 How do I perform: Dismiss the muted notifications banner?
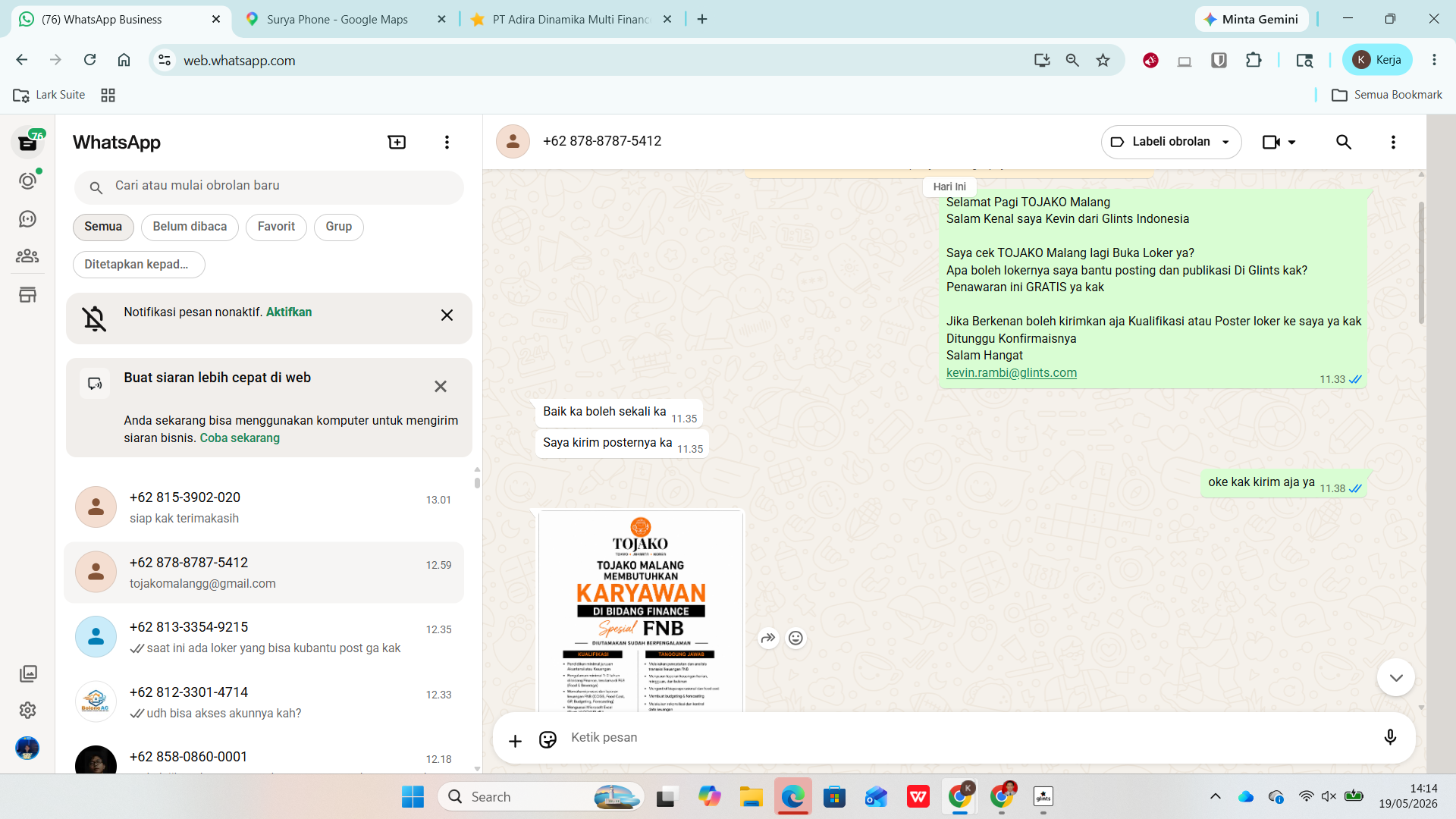pos(447,315)
